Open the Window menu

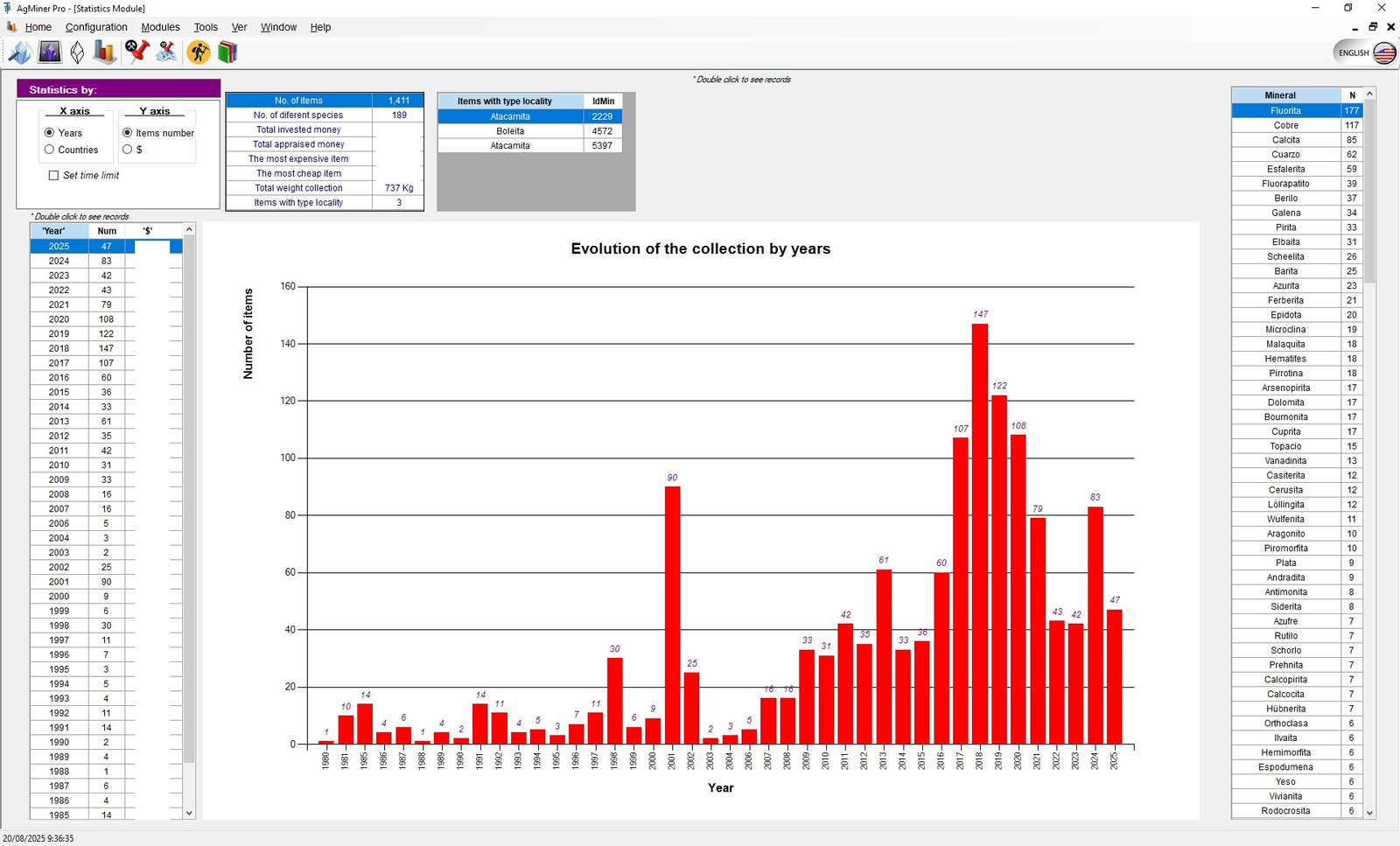click(278, 27)
